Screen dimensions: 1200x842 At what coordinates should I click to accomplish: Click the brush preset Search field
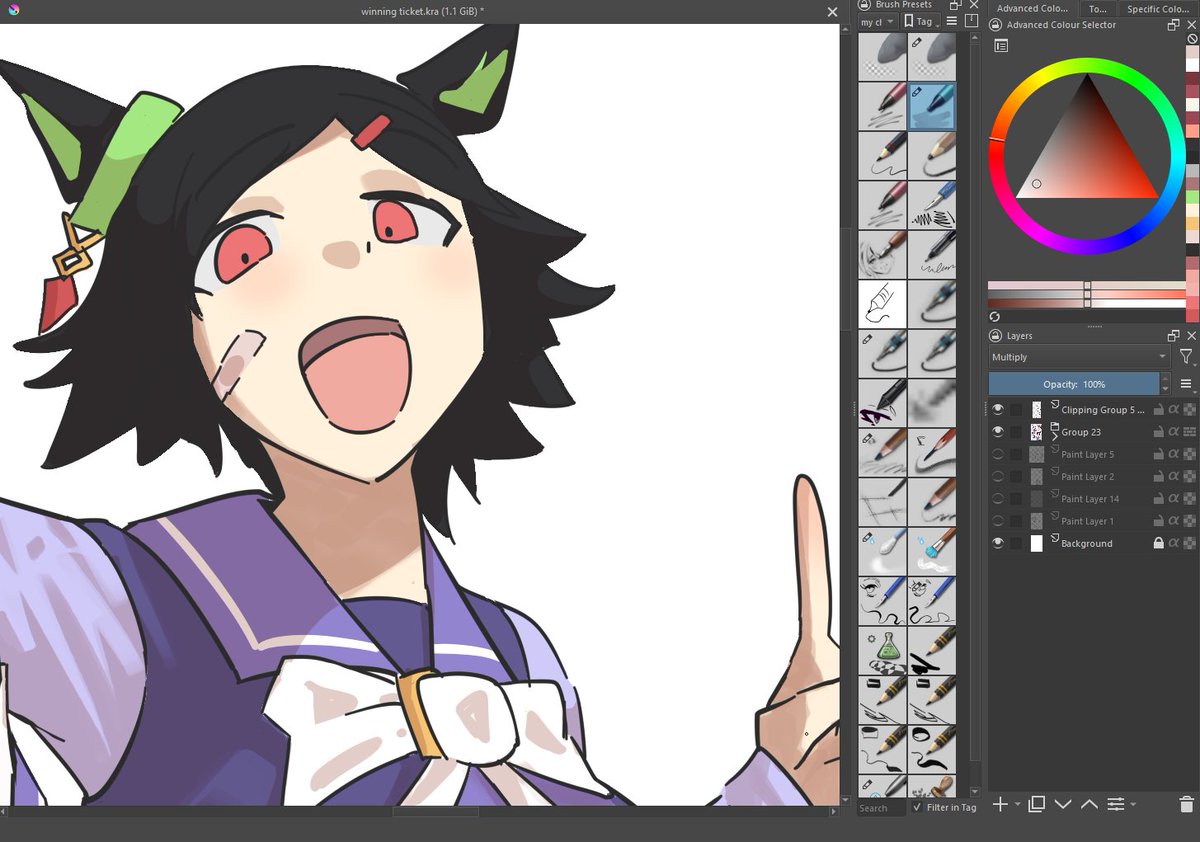coord(882,808)
